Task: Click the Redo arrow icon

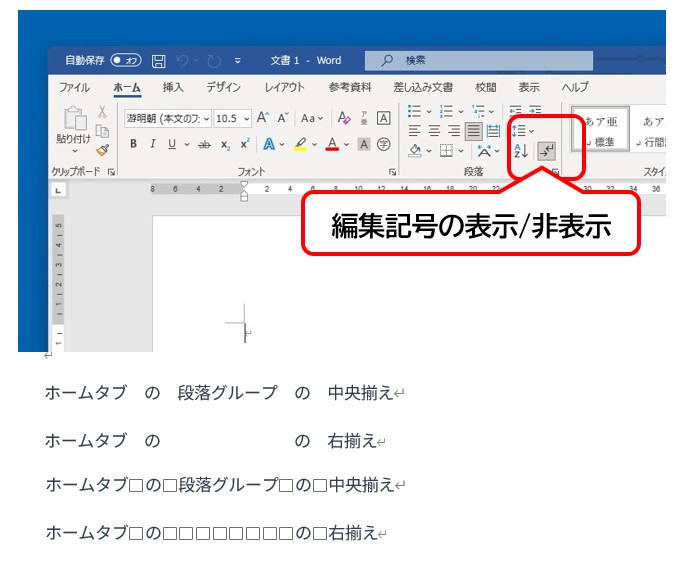Action: tap(214, 61)
